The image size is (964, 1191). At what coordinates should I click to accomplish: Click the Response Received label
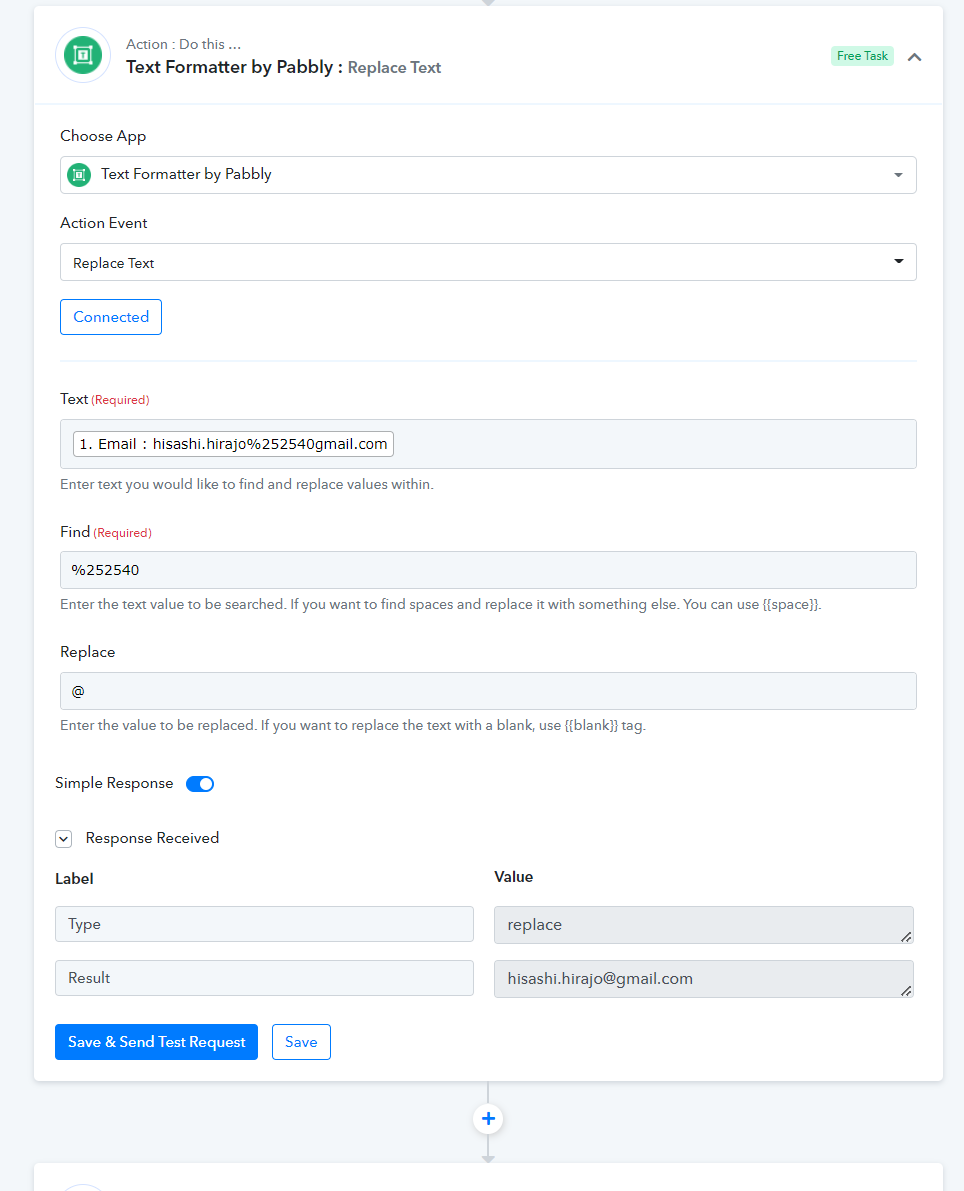[x=153, y=838]
